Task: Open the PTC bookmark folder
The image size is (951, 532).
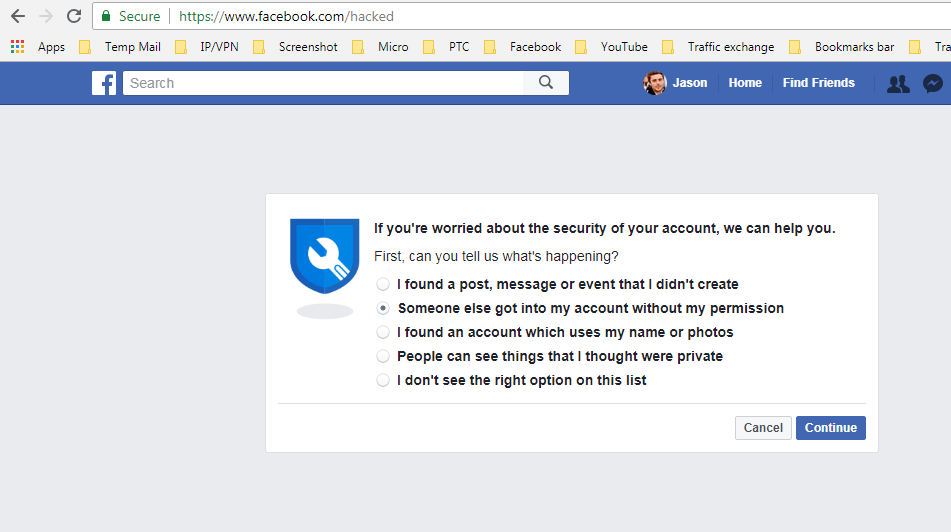Action: click(x=447, y=47)
